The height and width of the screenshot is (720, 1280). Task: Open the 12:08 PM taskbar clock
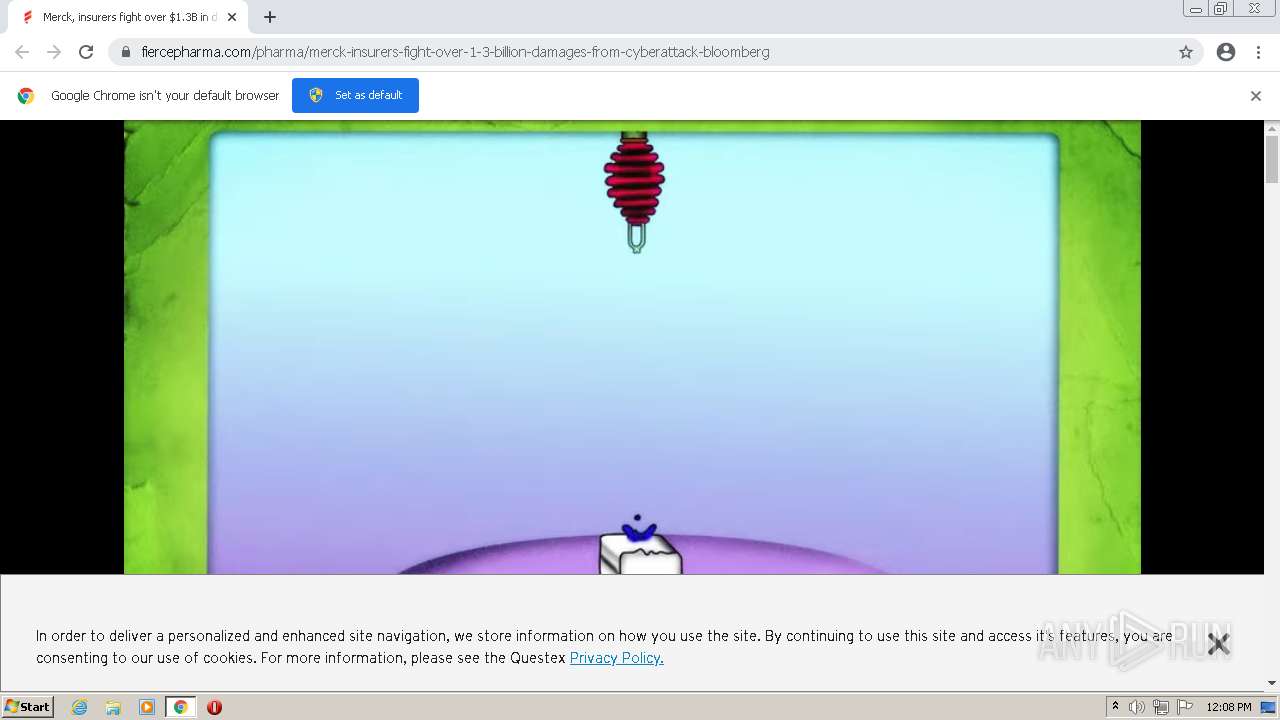[1229, 707]
